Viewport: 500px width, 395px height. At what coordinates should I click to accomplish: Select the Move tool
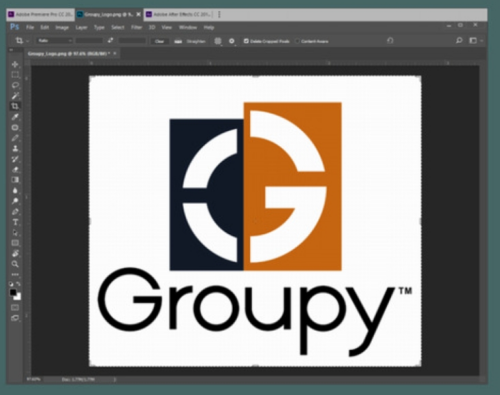pyautogui.click(x=15, y=64)
